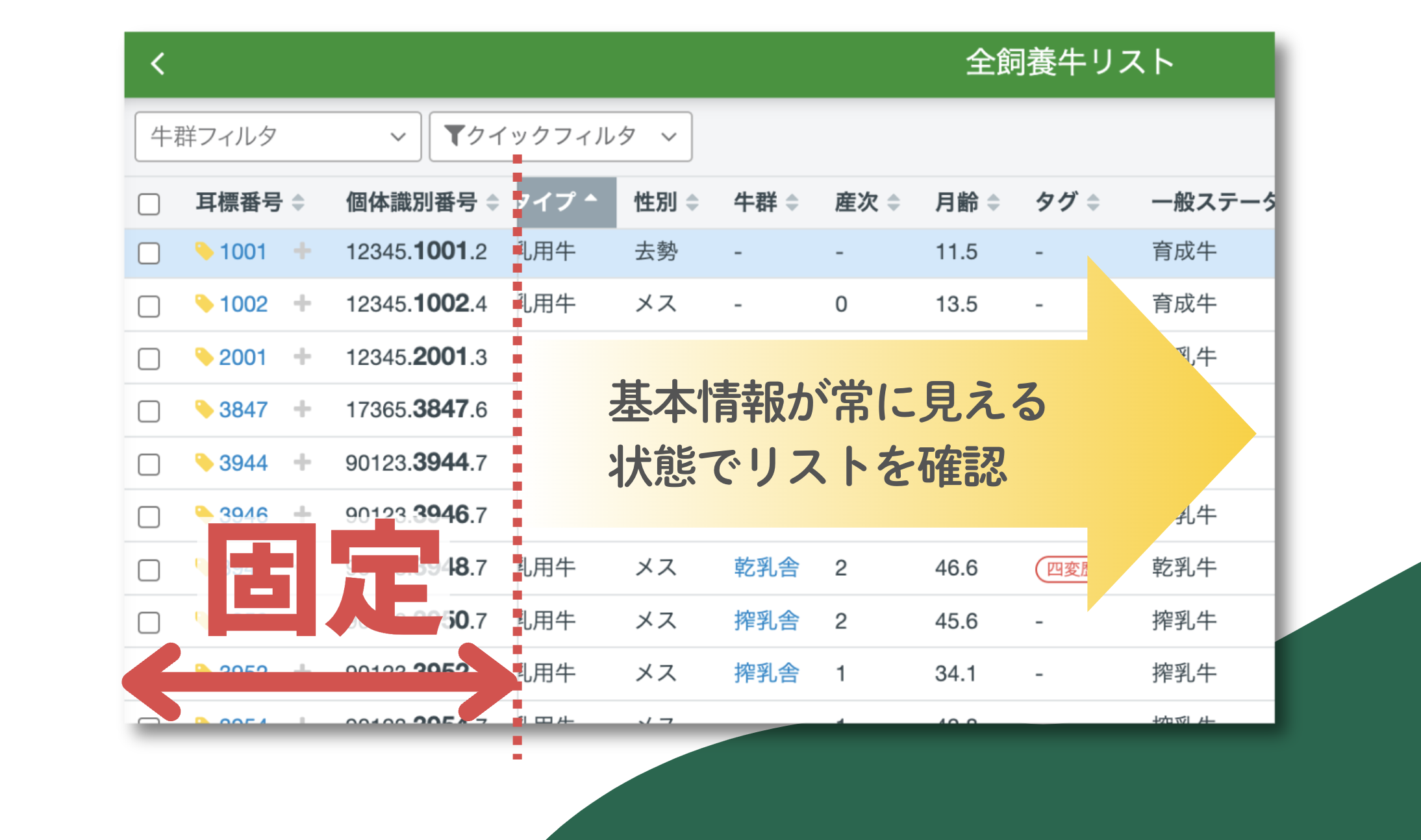Select ID cell 90123.3944.7

pyautogui.click(x=416, y=463)
